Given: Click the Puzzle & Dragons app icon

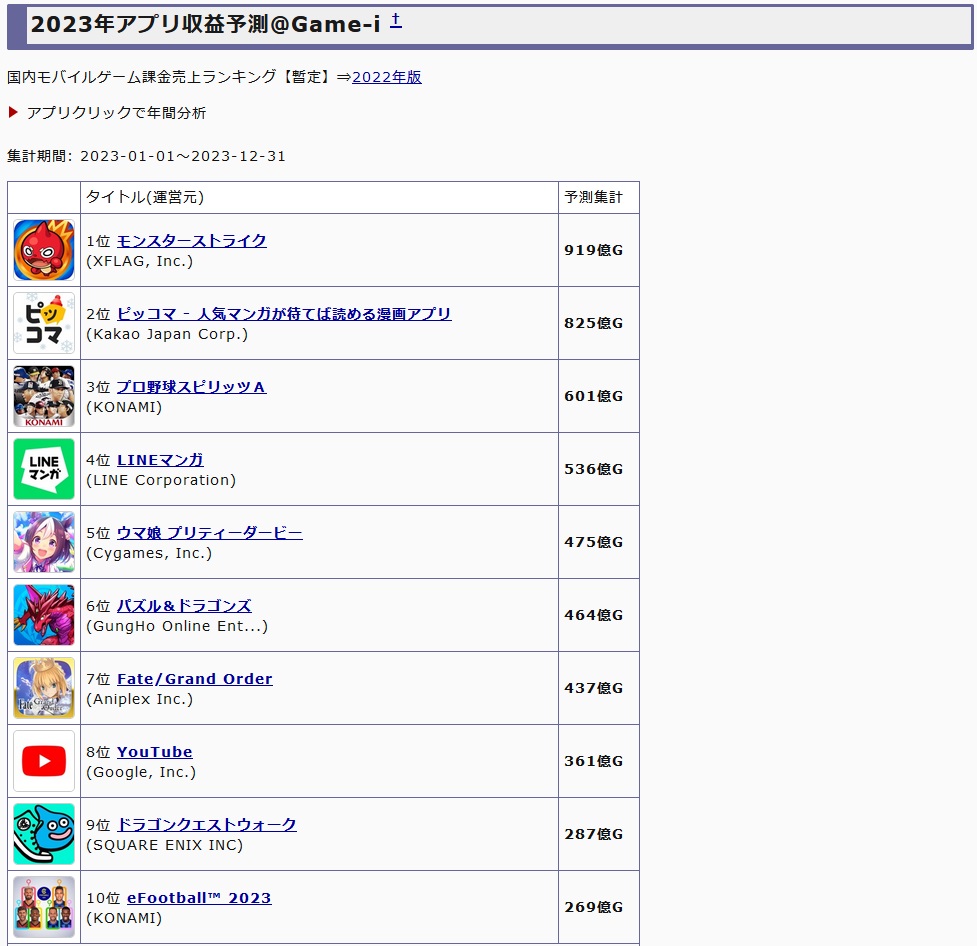Looking at the screenshot, I should 44,614.
